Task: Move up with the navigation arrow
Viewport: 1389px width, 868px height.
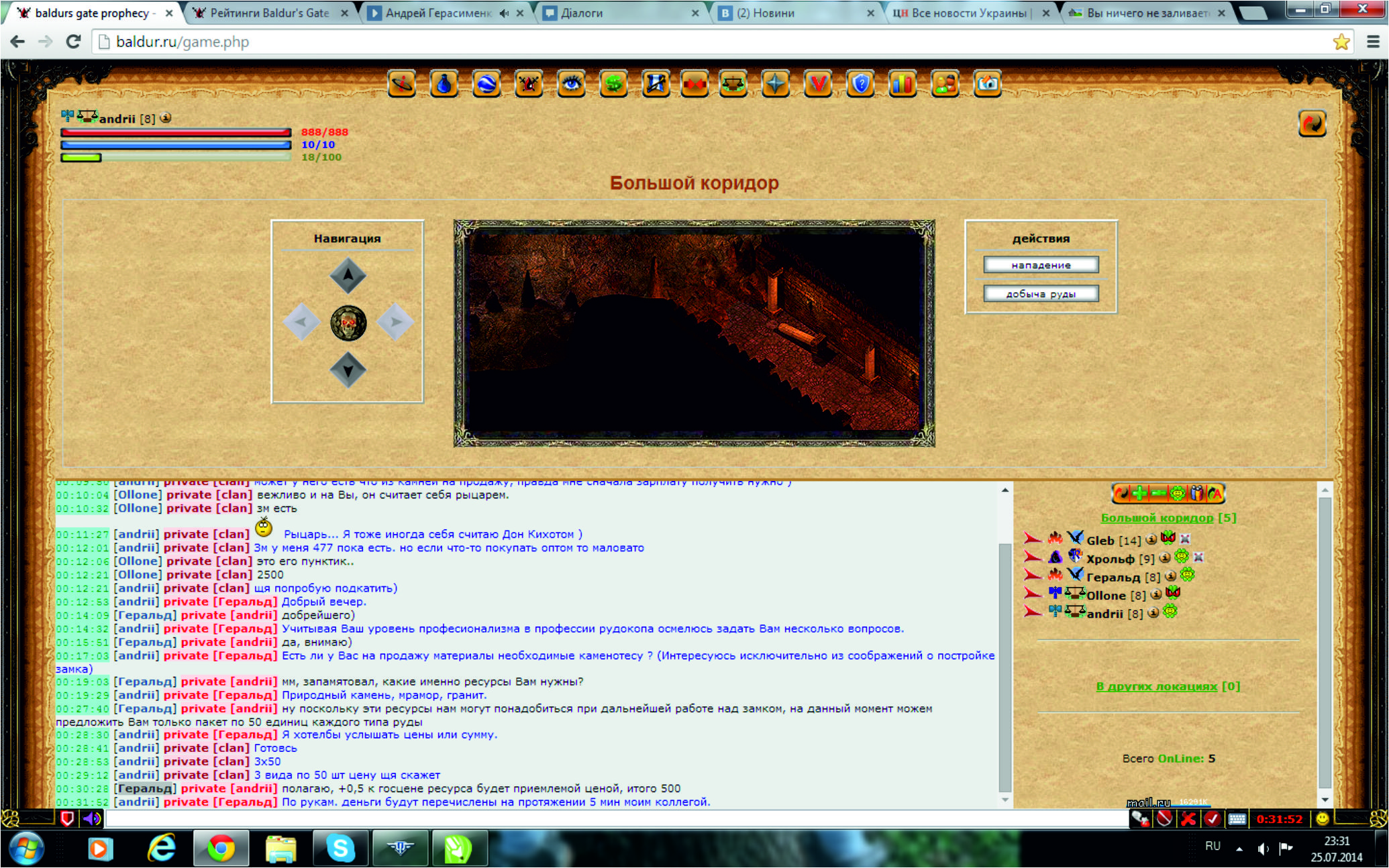Action: coord(348,275)
